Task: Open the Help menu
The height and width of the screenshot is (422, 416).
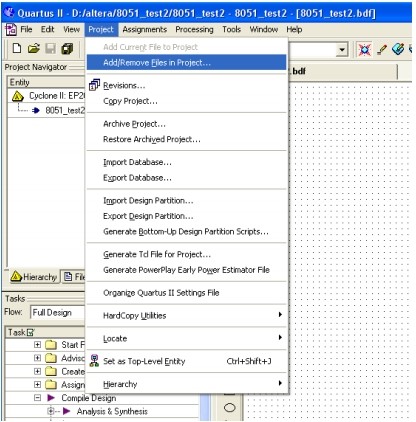Action: click(x=294, y=30)
